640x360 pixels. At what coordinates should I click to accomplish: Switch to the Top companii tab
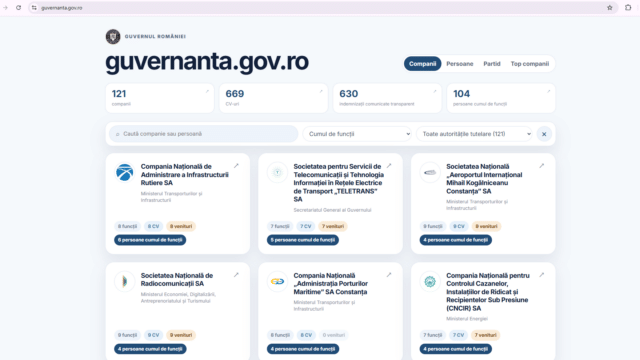pyautogui.click(x=530, y=64)
